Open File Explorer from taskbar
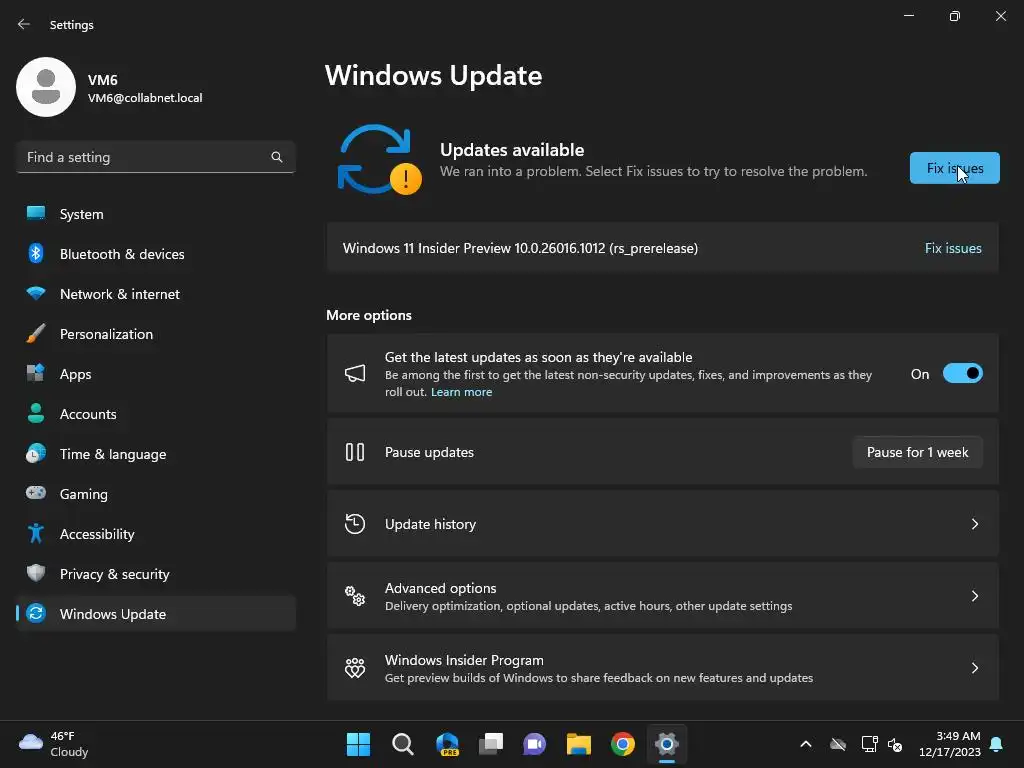1024x768 pixels. (x=579, y=744)
